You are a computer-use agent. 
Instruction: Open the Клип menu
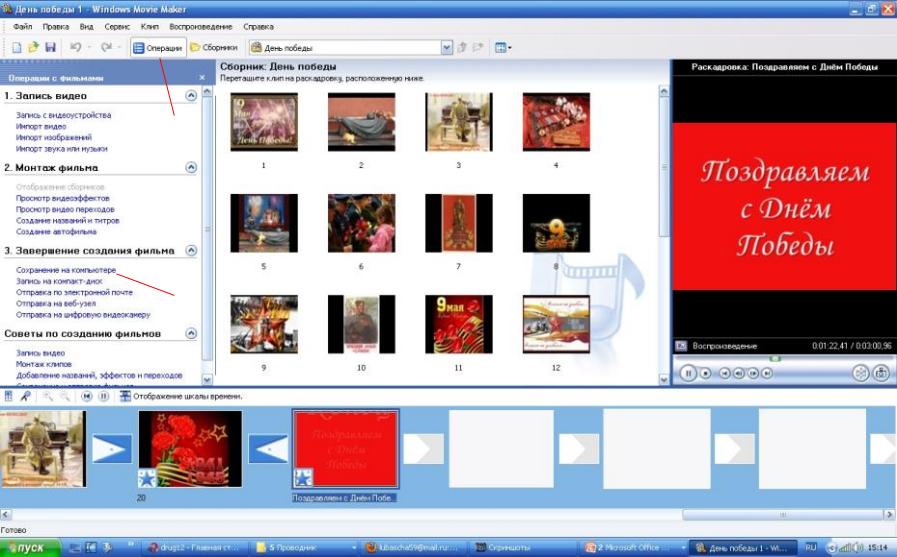point(150,27)
